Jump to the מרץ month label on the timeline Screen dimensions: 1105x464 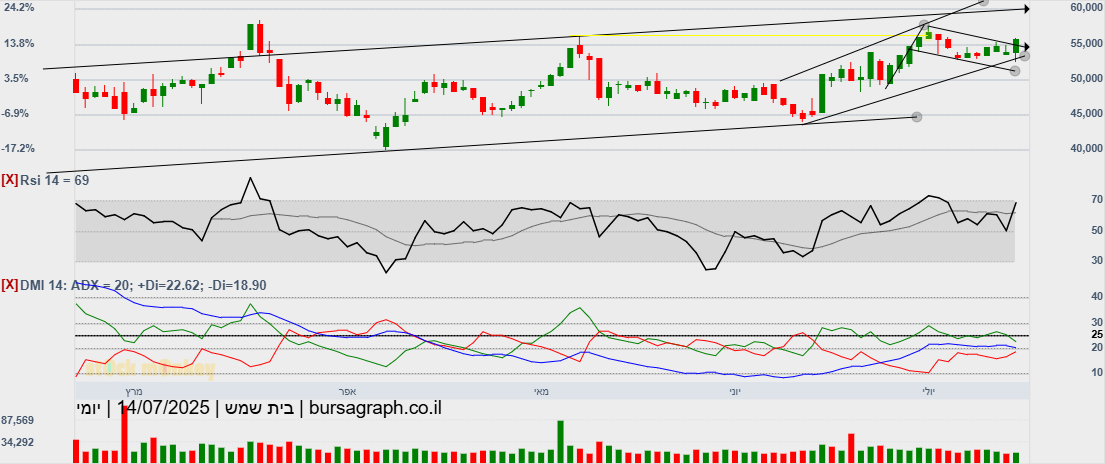[x=134, y=391]
